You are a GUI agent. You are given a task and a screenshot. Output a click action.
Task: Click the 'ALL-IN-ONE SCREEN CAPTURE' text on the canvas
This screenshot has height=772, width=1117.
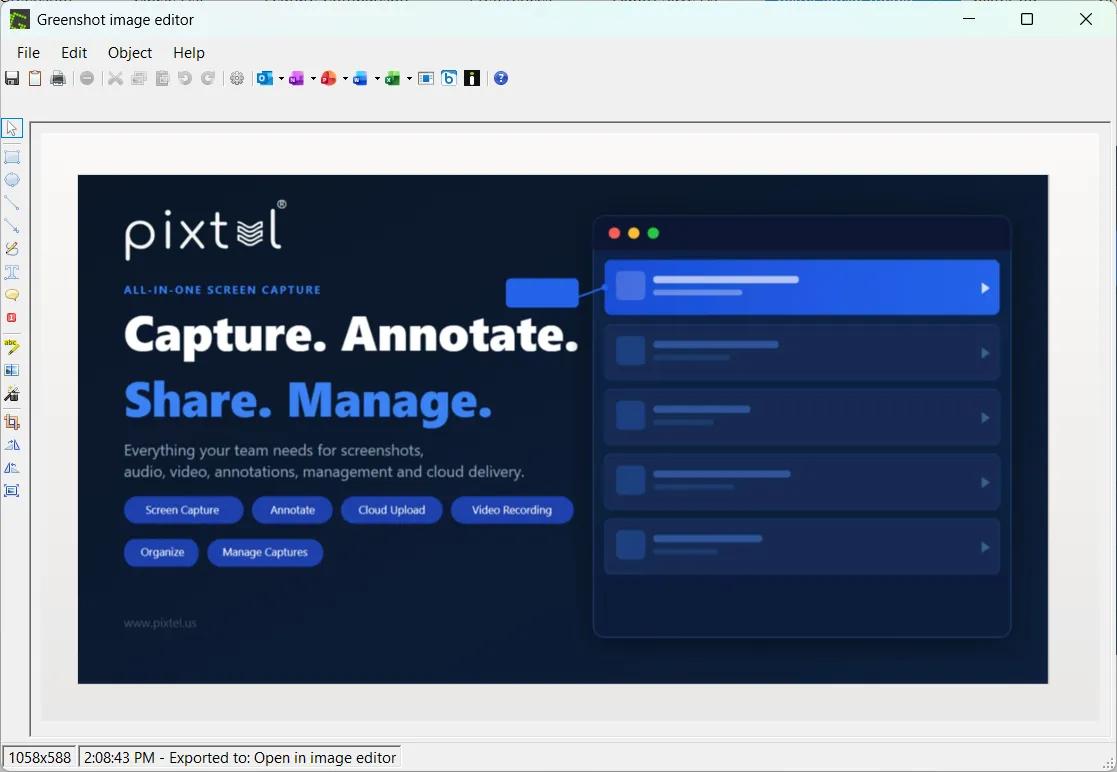[222, 290]
